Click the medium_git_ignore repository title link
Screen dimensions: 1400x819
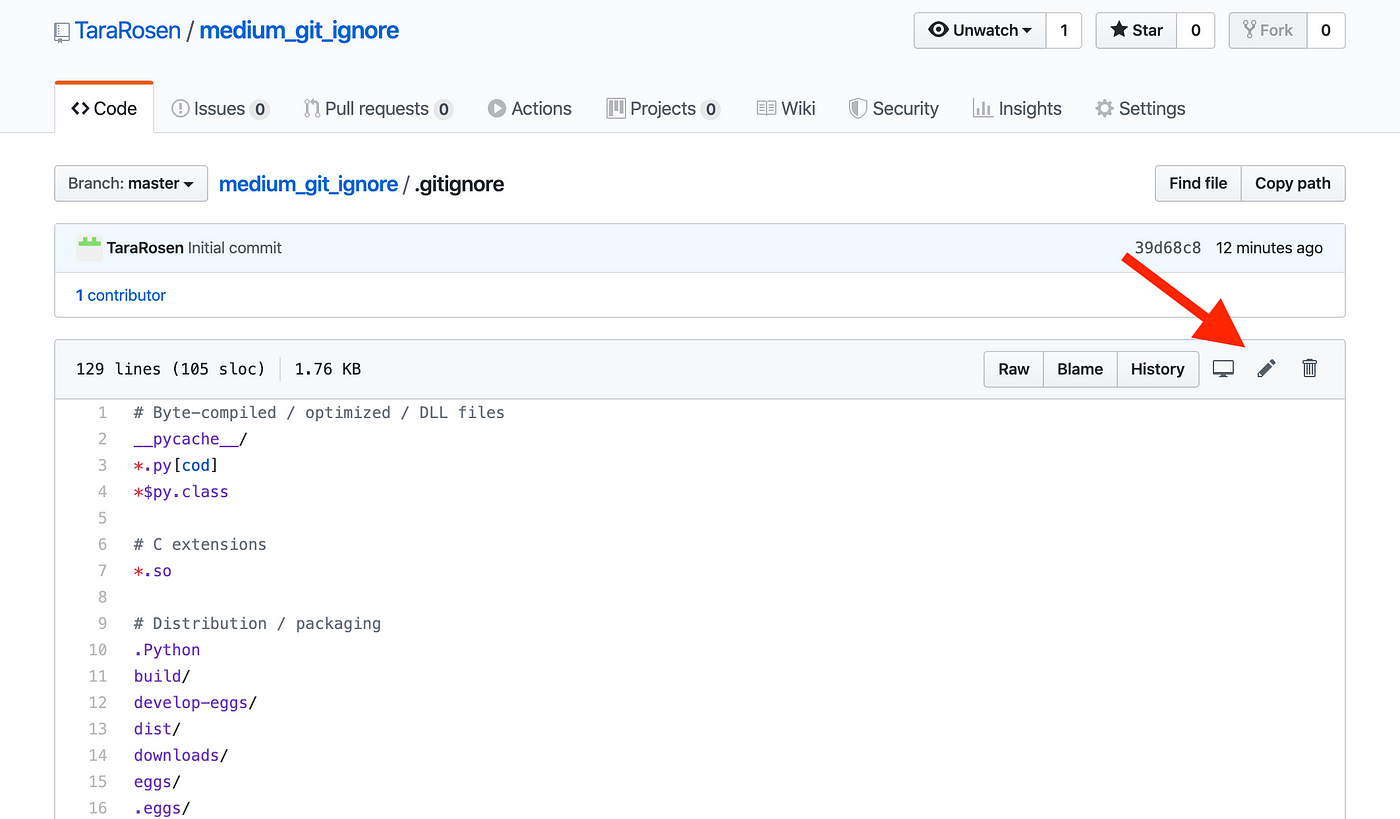(299, 30)
